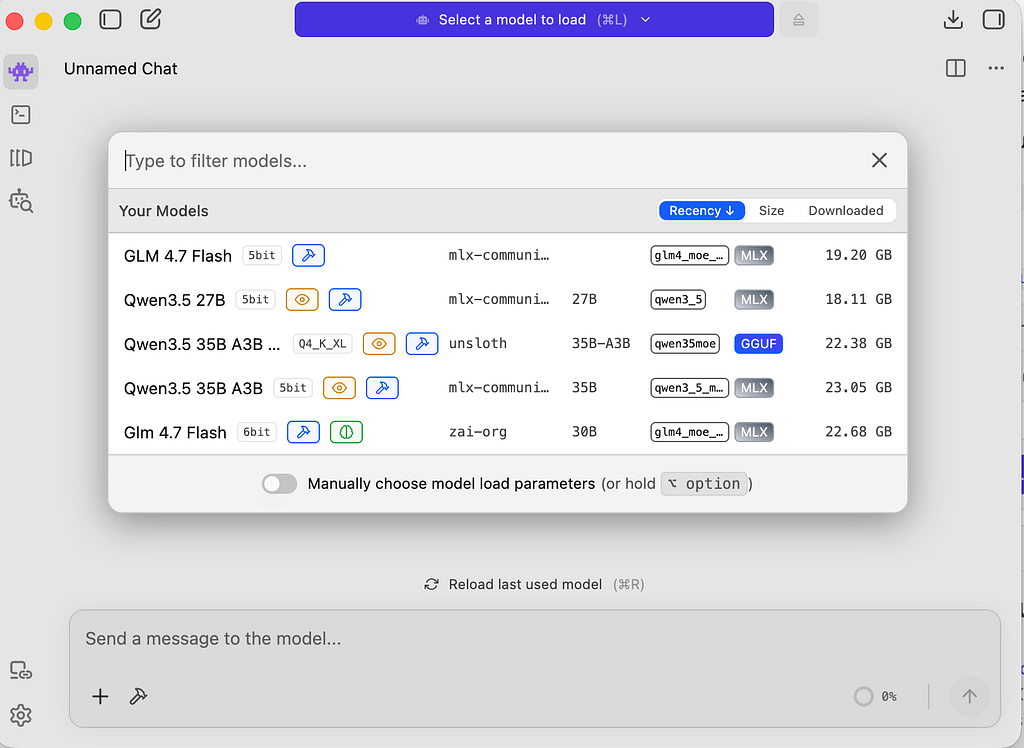This screenshot has width=1024, height=748.
Task: Open the three-dot chat options menu
Action: 996,68
